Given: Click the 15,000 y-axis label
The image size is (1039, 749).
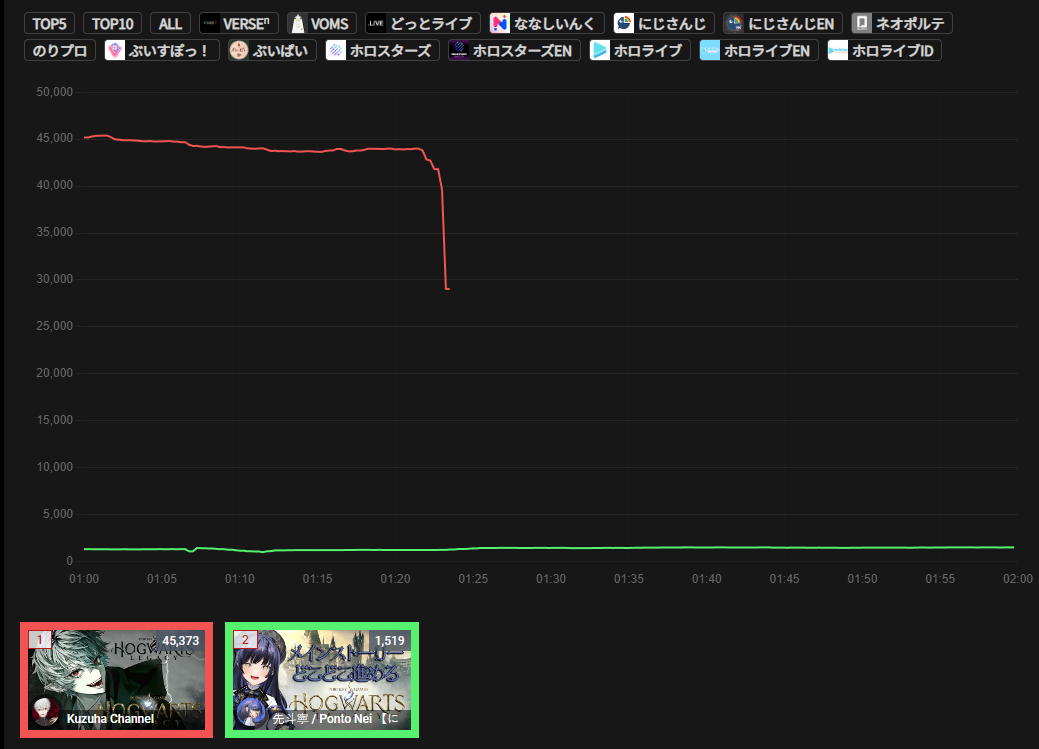Looking at the screenshot, I should point(54,420).
